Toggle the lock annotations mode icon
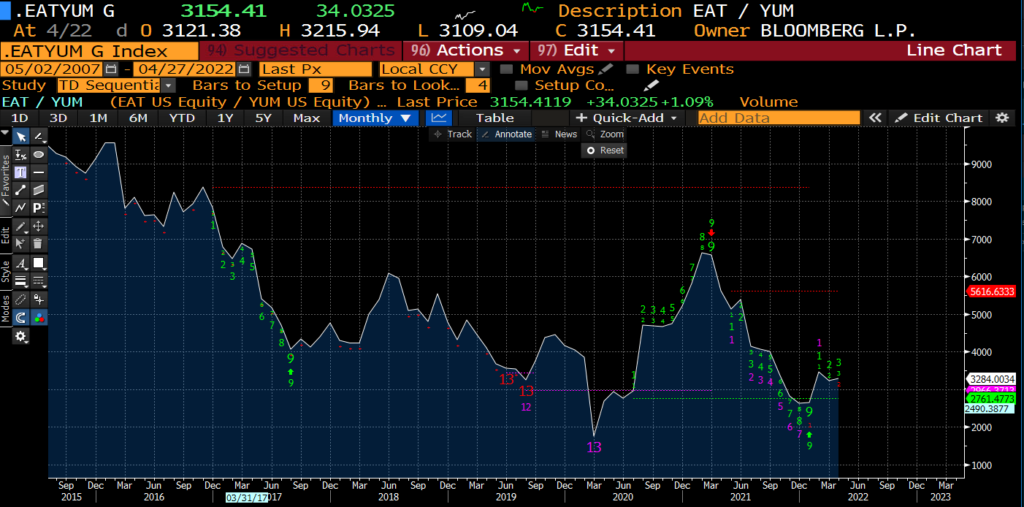This screenshot has height=507, width=1024. [x=39, y=300]
